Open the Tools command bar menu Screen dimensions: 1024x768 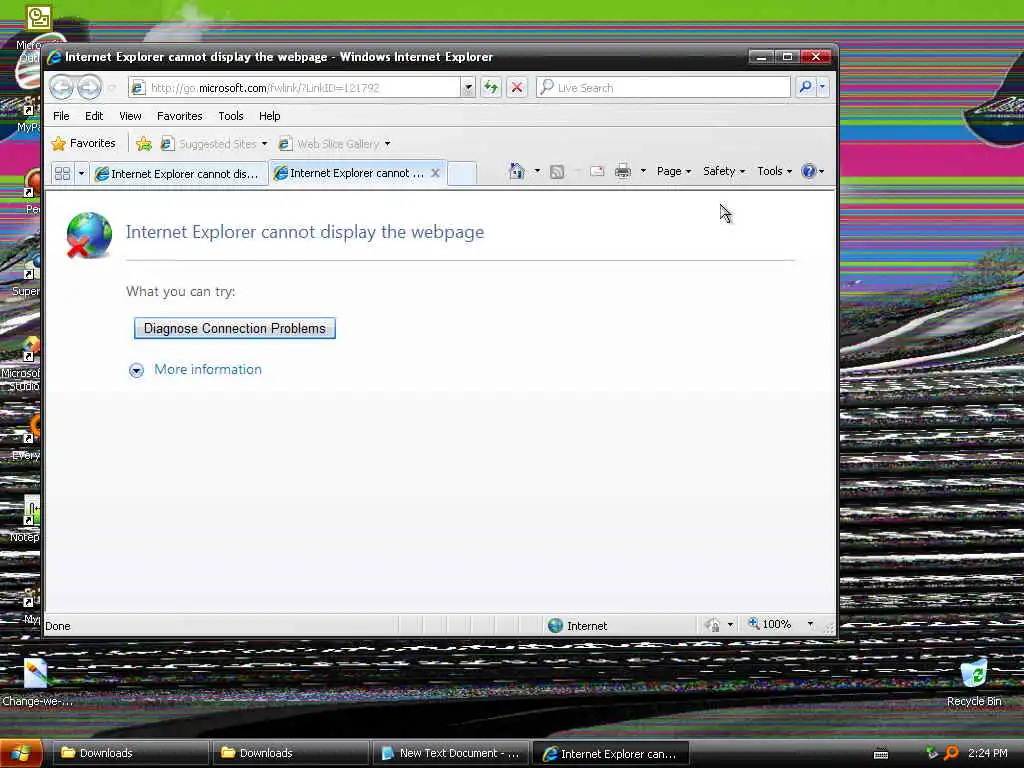click(775, 171)
